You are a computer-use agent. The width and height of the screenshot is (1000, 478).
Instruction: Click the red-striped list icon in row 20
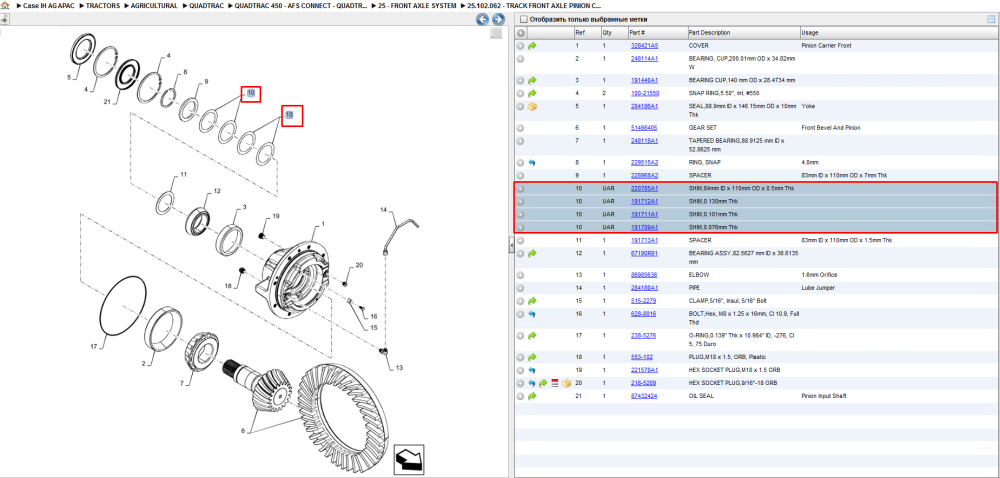point(554,383)
